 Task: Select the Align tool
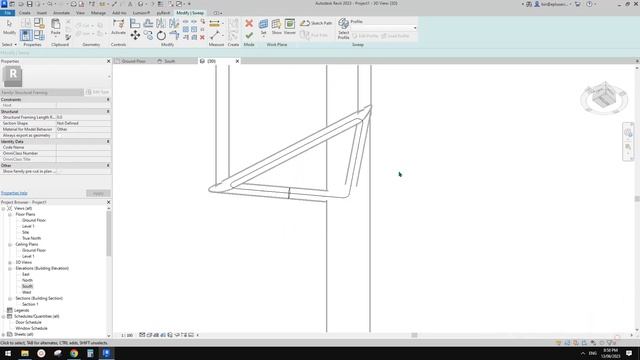(135, 23)
